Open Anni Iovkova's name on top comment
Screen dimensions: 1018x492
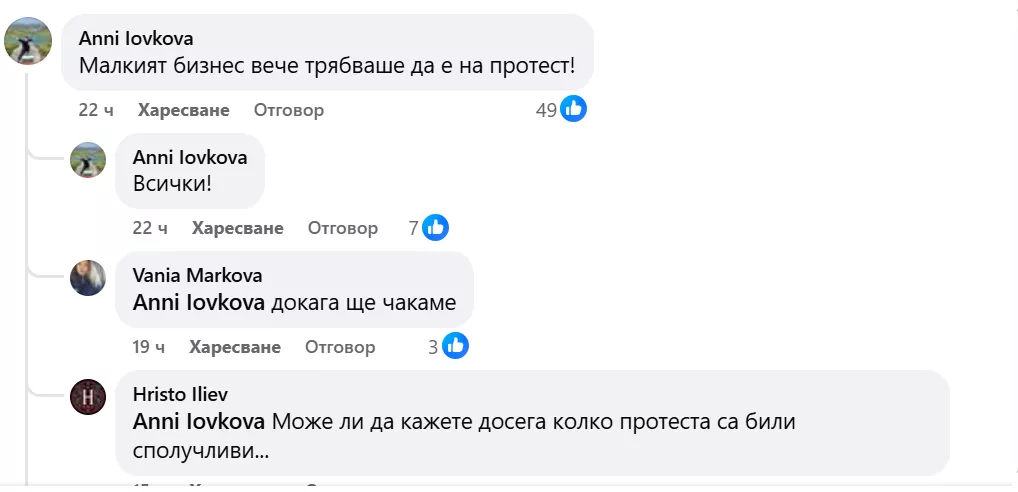[x=136, y=39]
